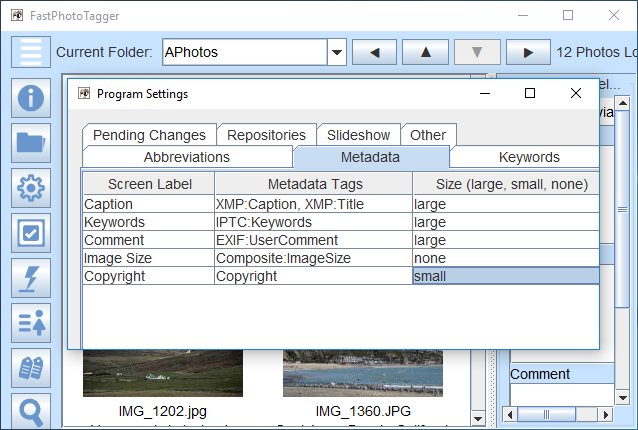638x430 pixels.
Task: Open the folder icon in sidebar
Action: (31, 143)
